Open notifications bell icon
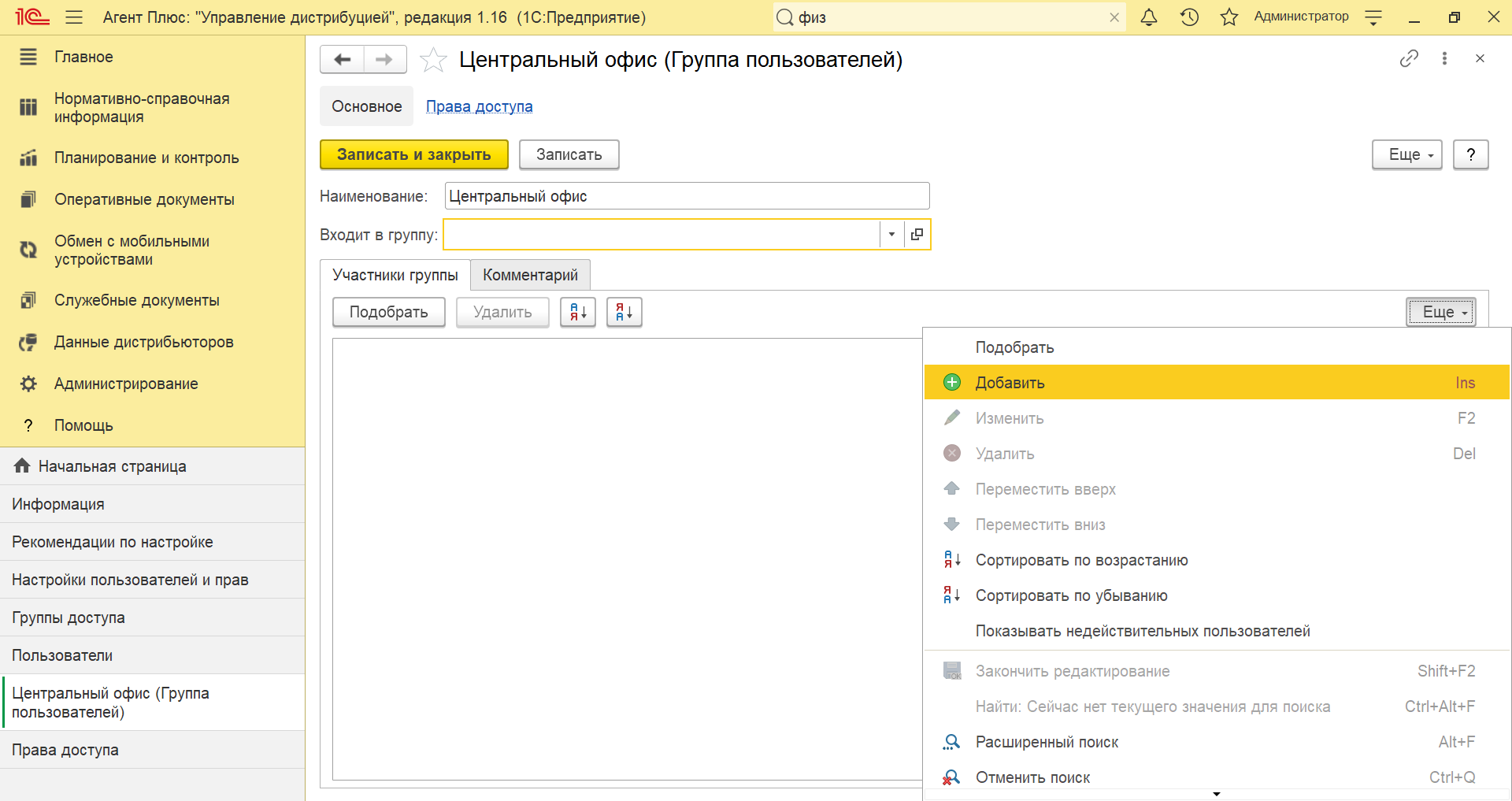The height and width of the screenshot is (801, 1512). click(x=1149, y=17)
